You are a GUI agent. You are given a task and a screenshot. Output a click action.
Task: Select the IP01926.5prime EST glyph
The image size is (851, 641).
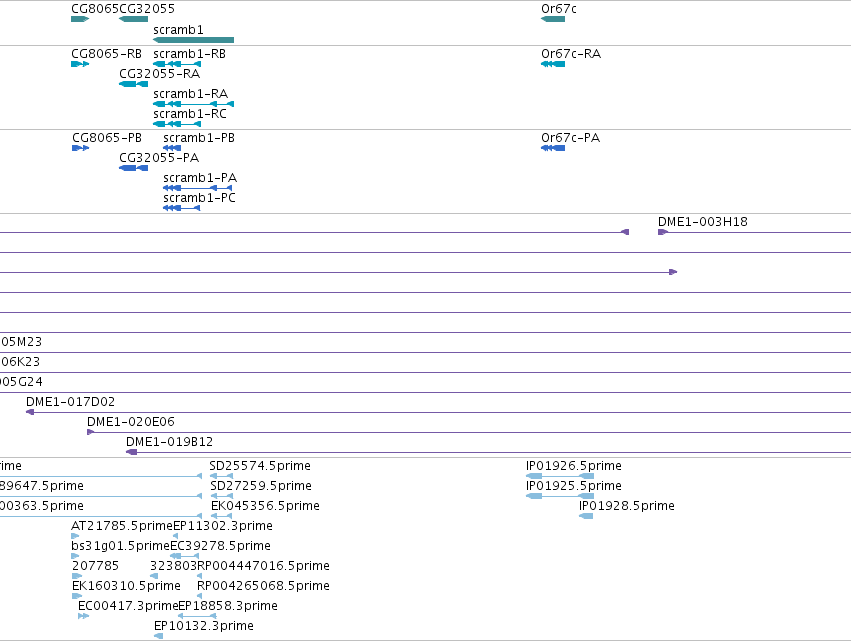(560, 476)
